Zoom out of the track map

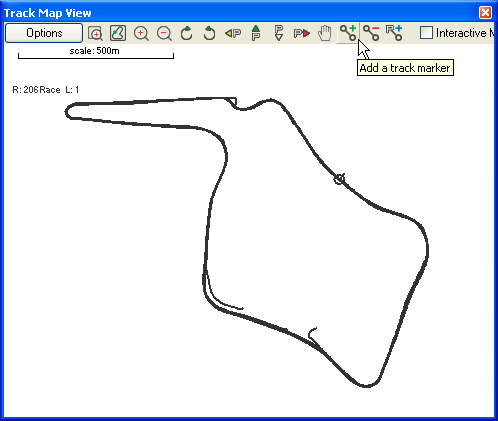coord(164,33)
